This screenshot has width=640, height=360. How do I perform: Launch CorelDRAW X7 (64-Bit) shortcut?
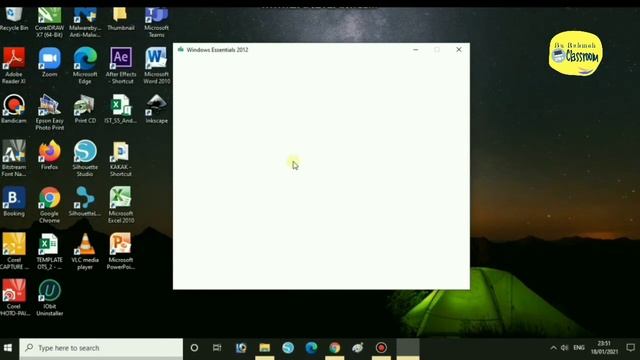click(x=49, y=22)
